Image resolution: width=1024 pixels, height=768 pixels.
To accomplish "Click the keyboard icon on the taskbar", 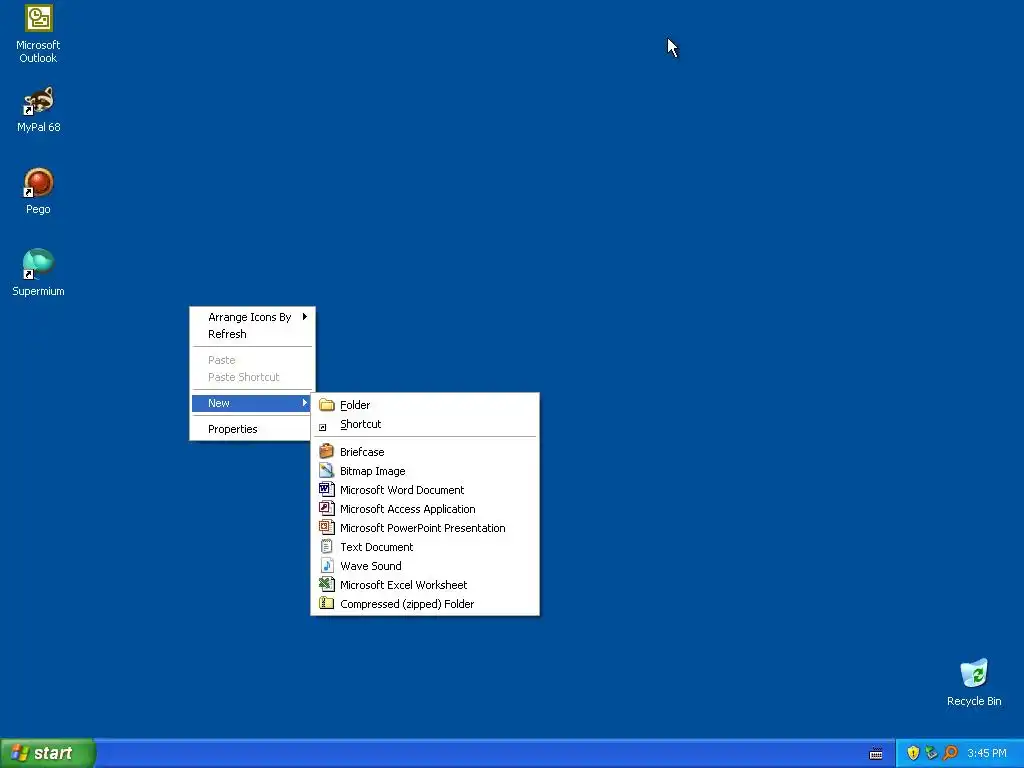I will point(876,754).
